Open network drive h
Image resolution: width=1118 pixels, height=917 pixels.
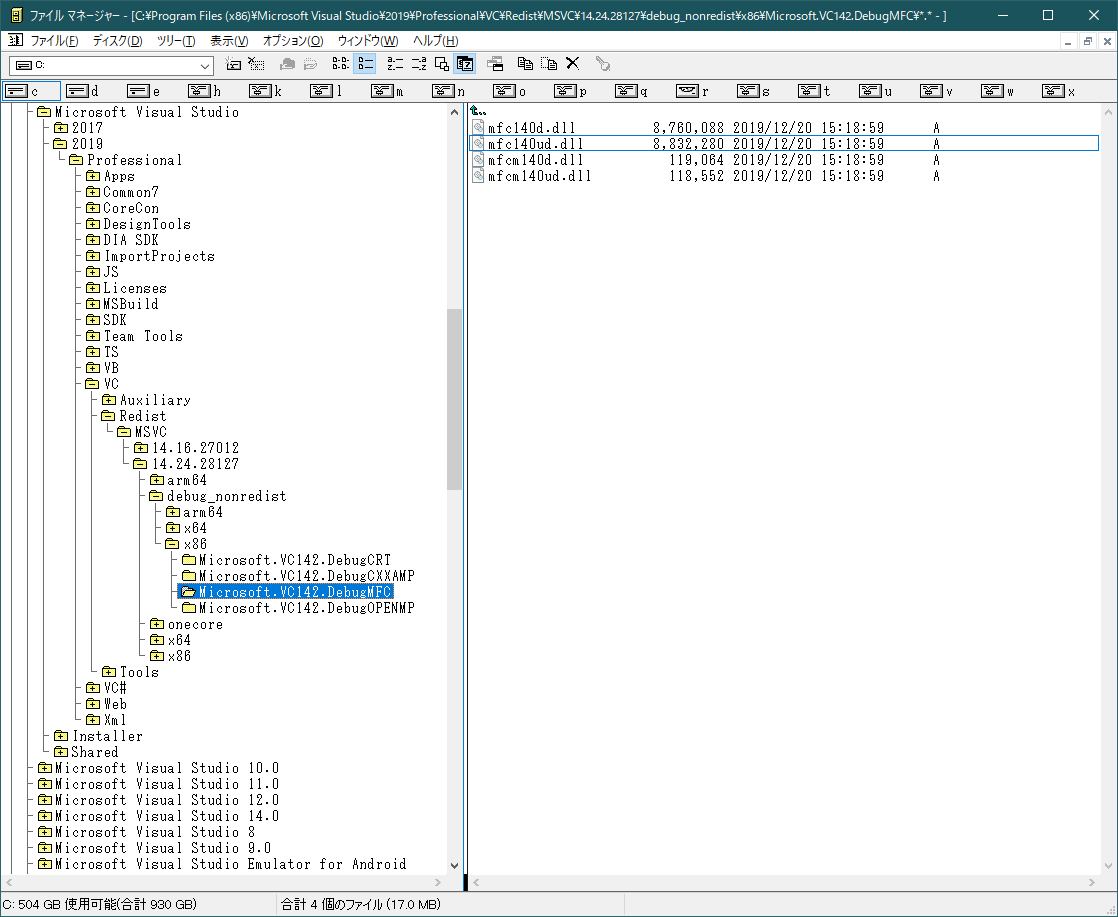199,91
